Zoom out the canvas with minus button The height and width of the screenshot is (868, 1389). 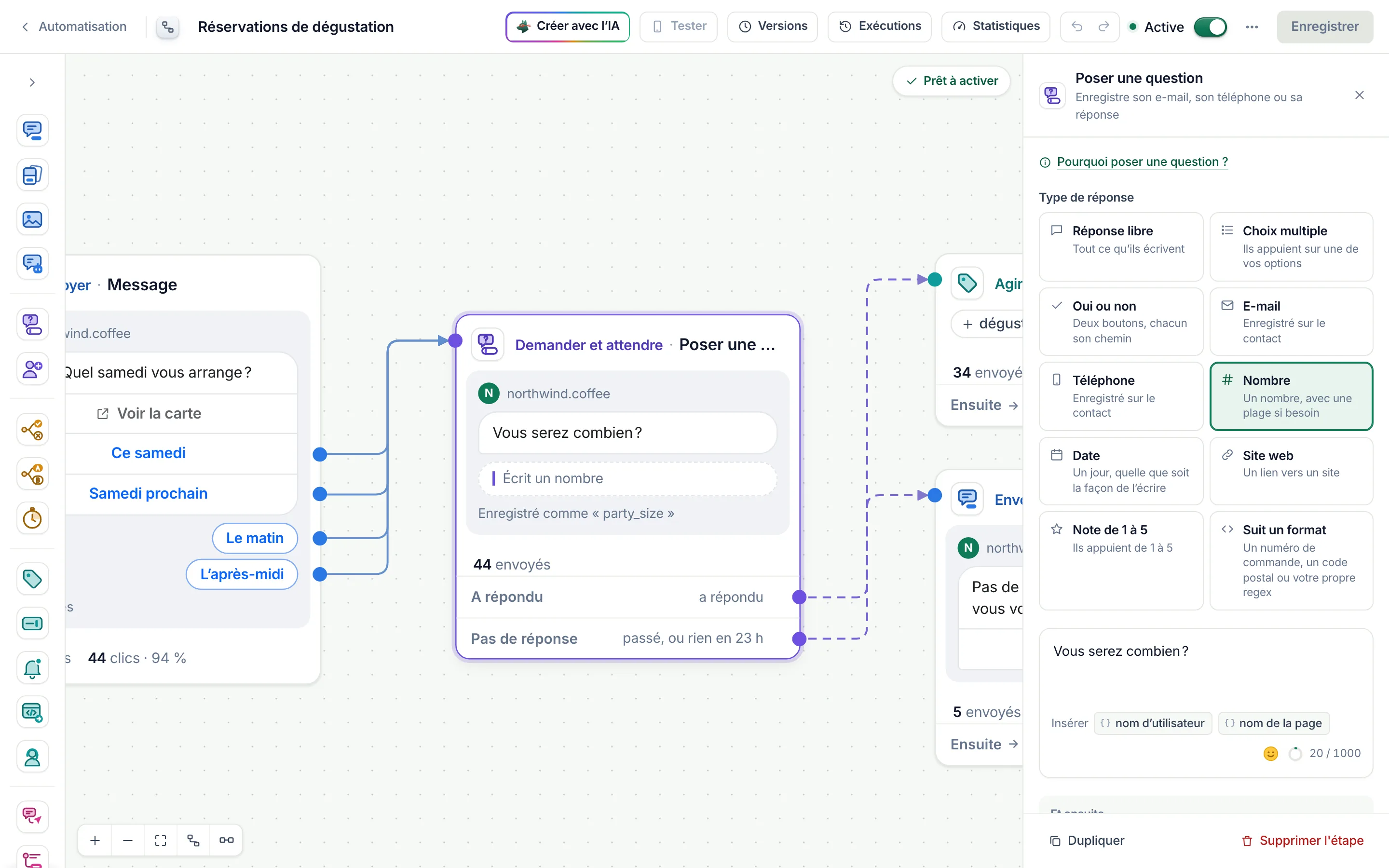tap(128, 841)
